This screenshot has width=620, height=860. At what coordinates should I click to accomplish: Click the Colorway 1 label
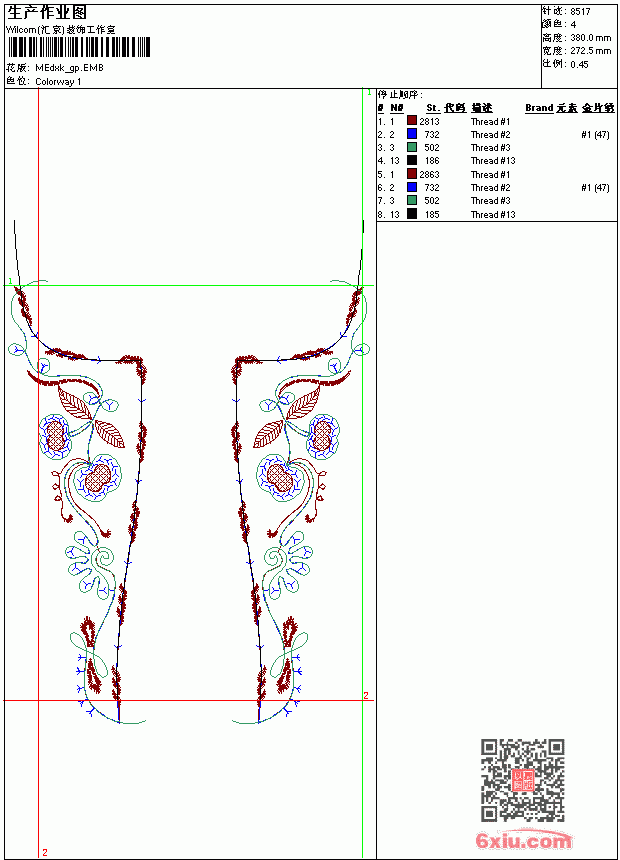[x=58, y=82]
